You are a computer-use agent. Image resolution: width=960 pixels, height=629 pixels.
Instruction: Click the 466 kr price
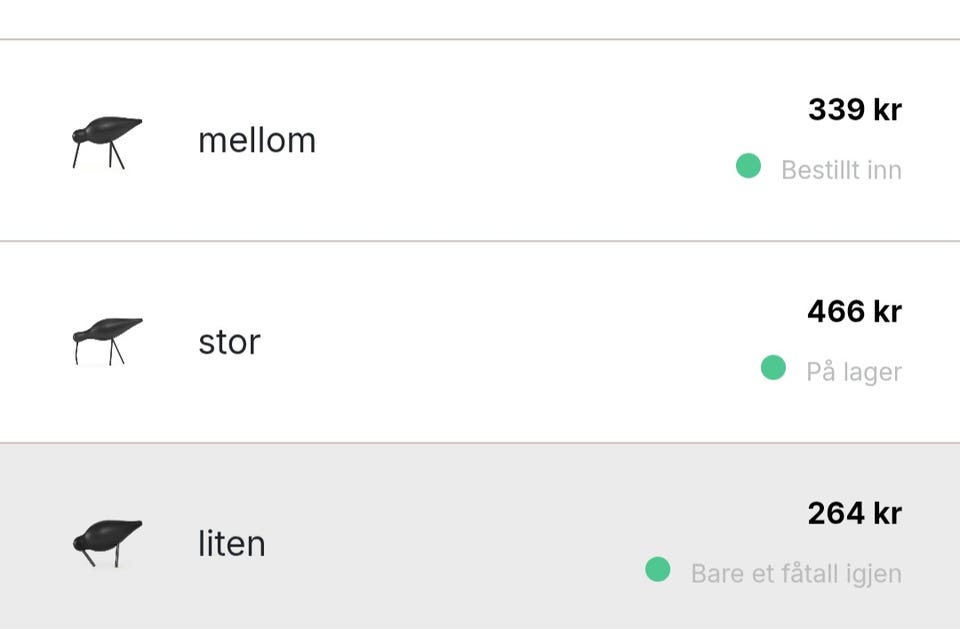pos(854,311)
